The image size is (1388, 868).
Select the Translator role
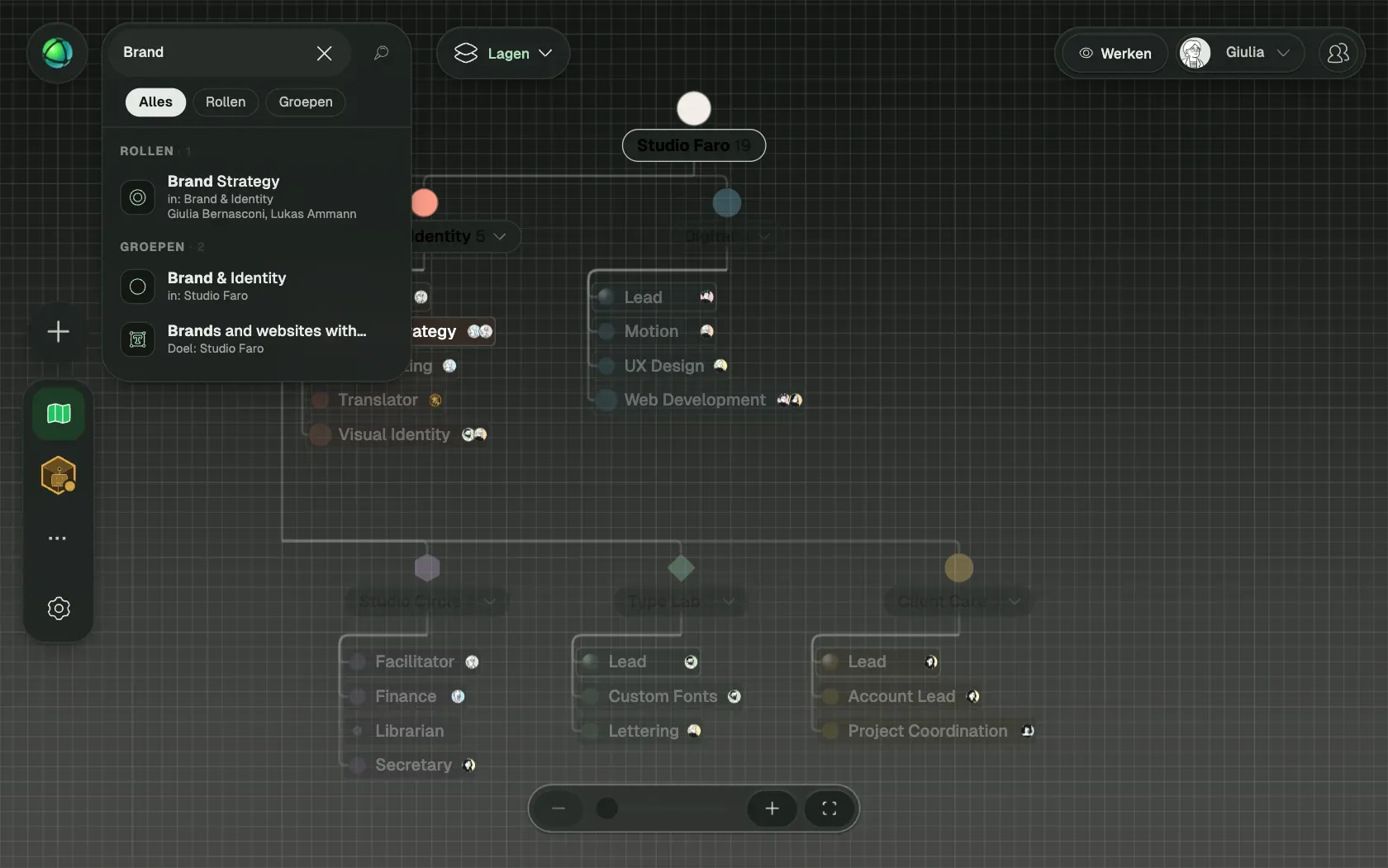point(378,400)
